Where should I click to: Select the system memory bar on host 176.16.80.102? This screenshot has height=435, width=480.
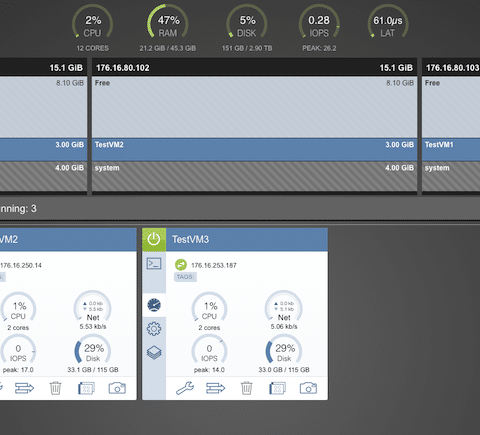coord(254,176)
